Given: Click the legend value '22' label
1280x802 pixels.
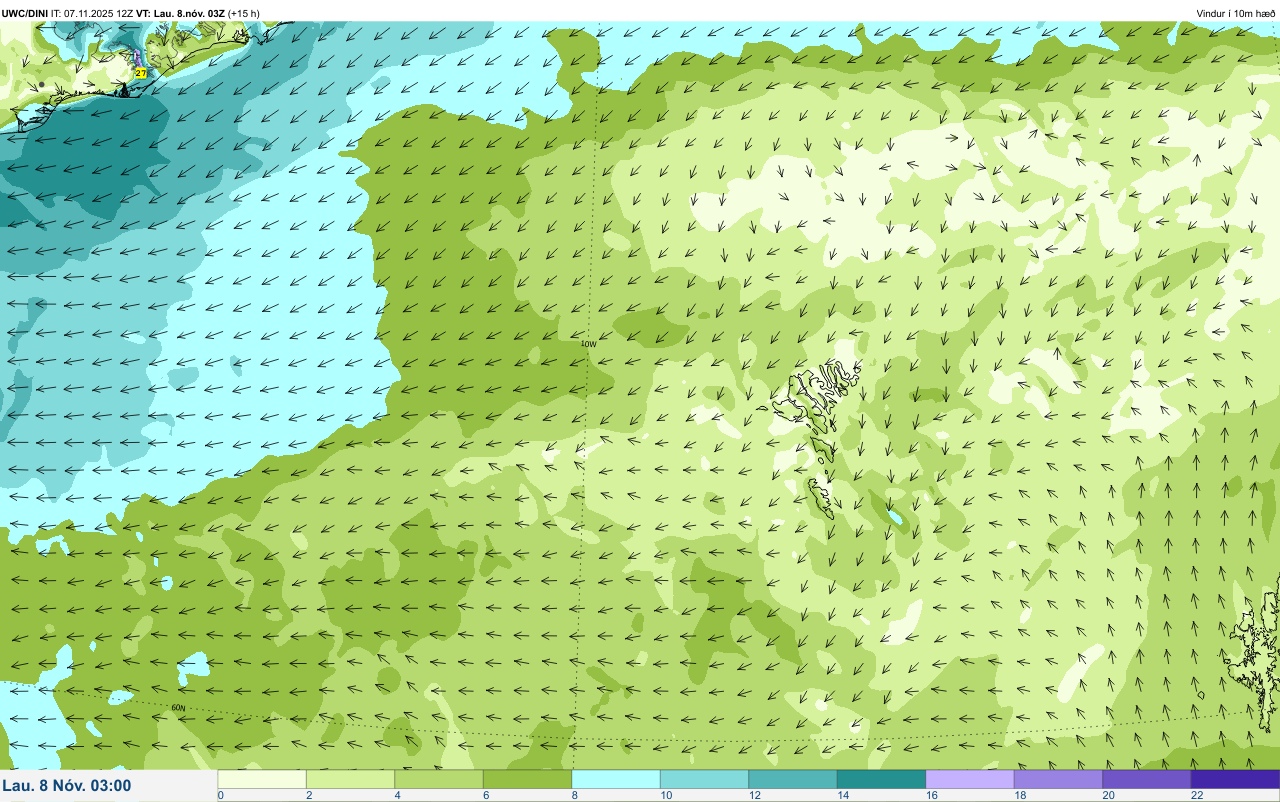Looking at the screenshot, I should pyautogui.click(x=1196, y=795).
